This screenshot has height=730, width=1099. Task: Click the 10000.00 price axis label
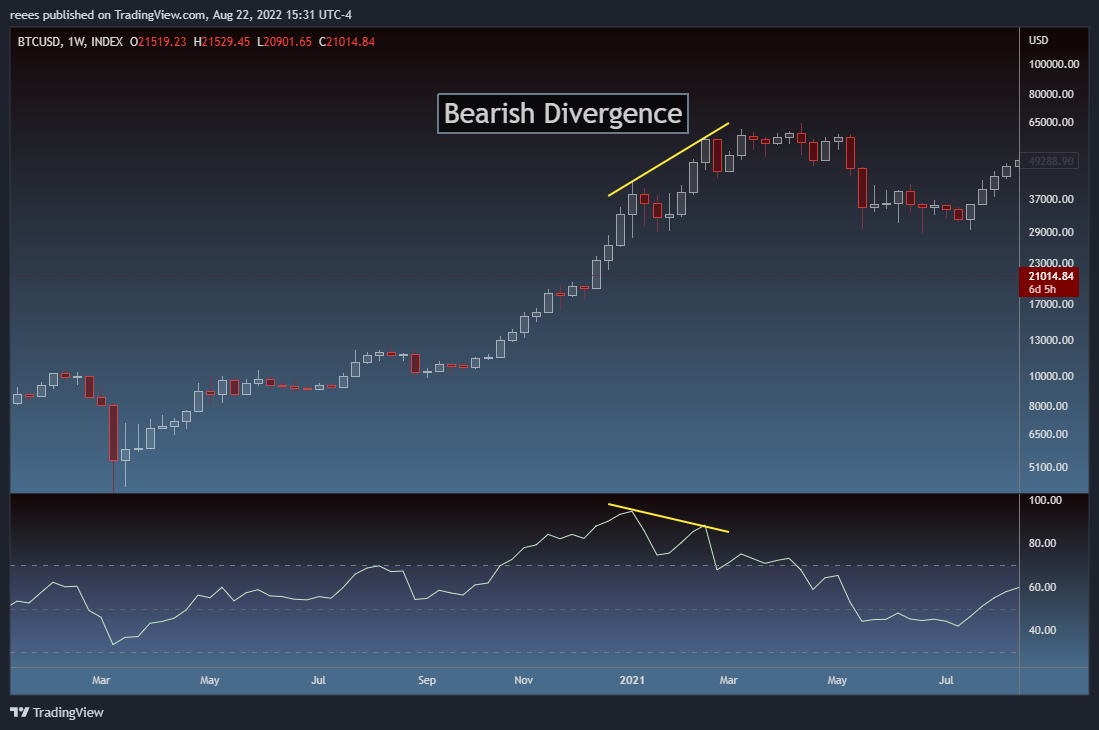1051,376
